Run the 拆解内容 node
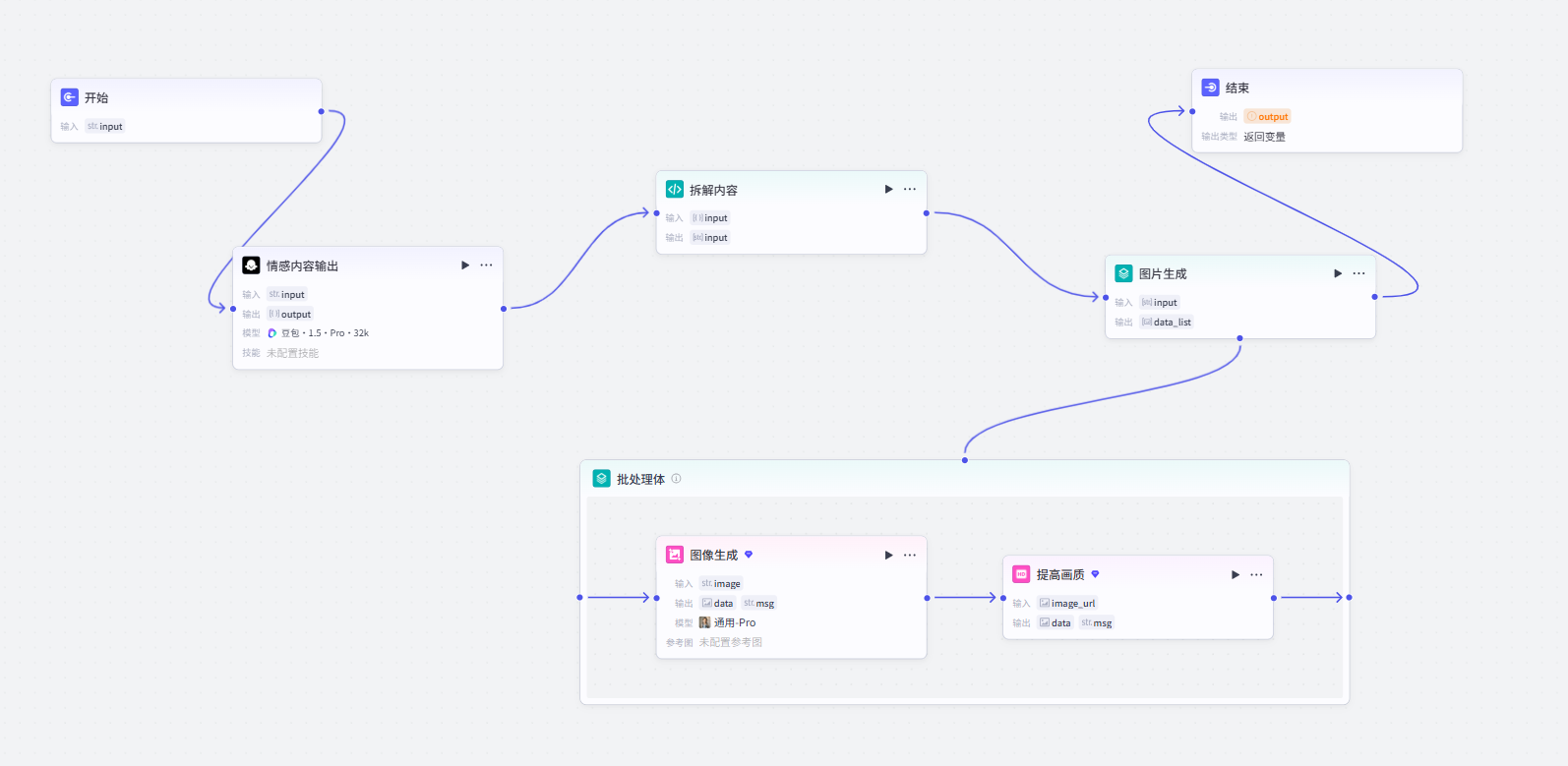 tap(888, 189)
